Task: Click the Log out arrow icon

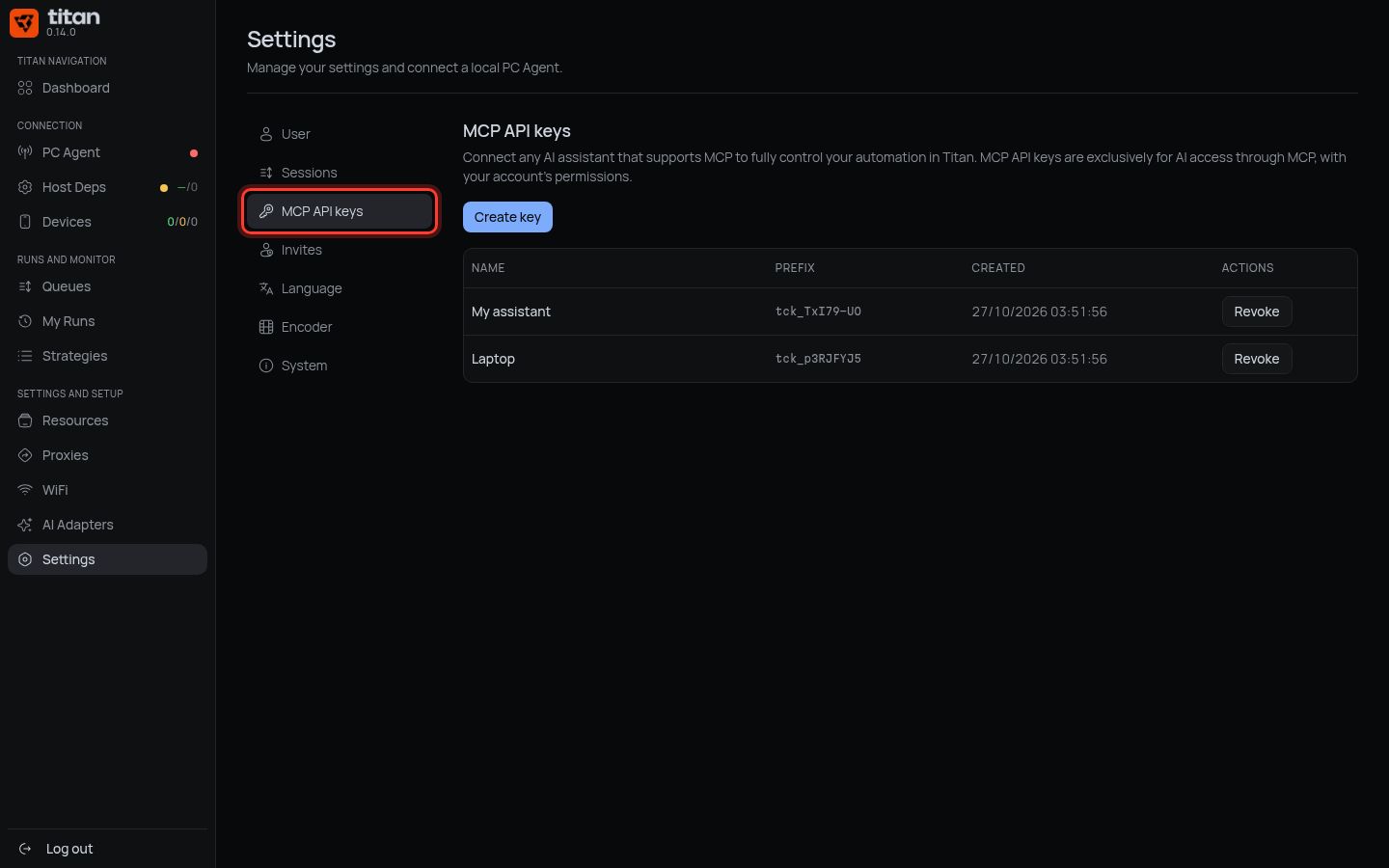Action: click(25, 849)
